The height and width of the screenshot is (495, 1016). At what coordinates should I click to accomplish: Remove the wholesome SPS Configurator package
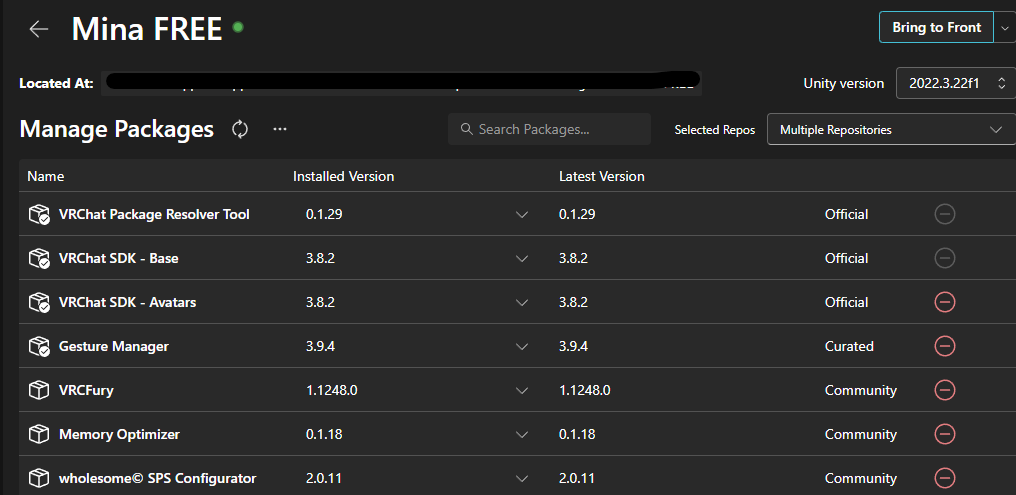tap(944, 478)
